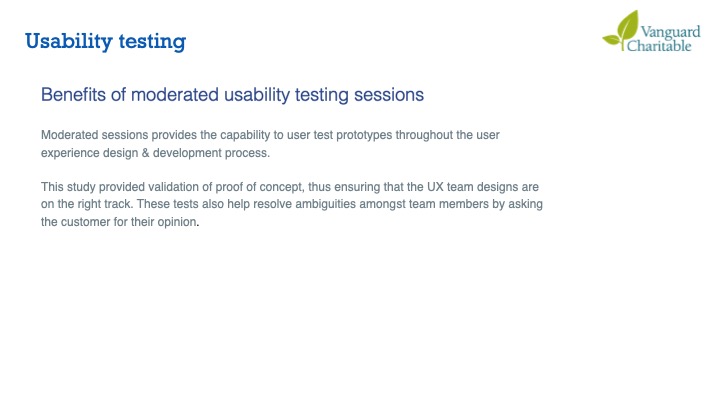
Task: Click "Moderated" at the start of first paragraph
Action: coord(69,135)
